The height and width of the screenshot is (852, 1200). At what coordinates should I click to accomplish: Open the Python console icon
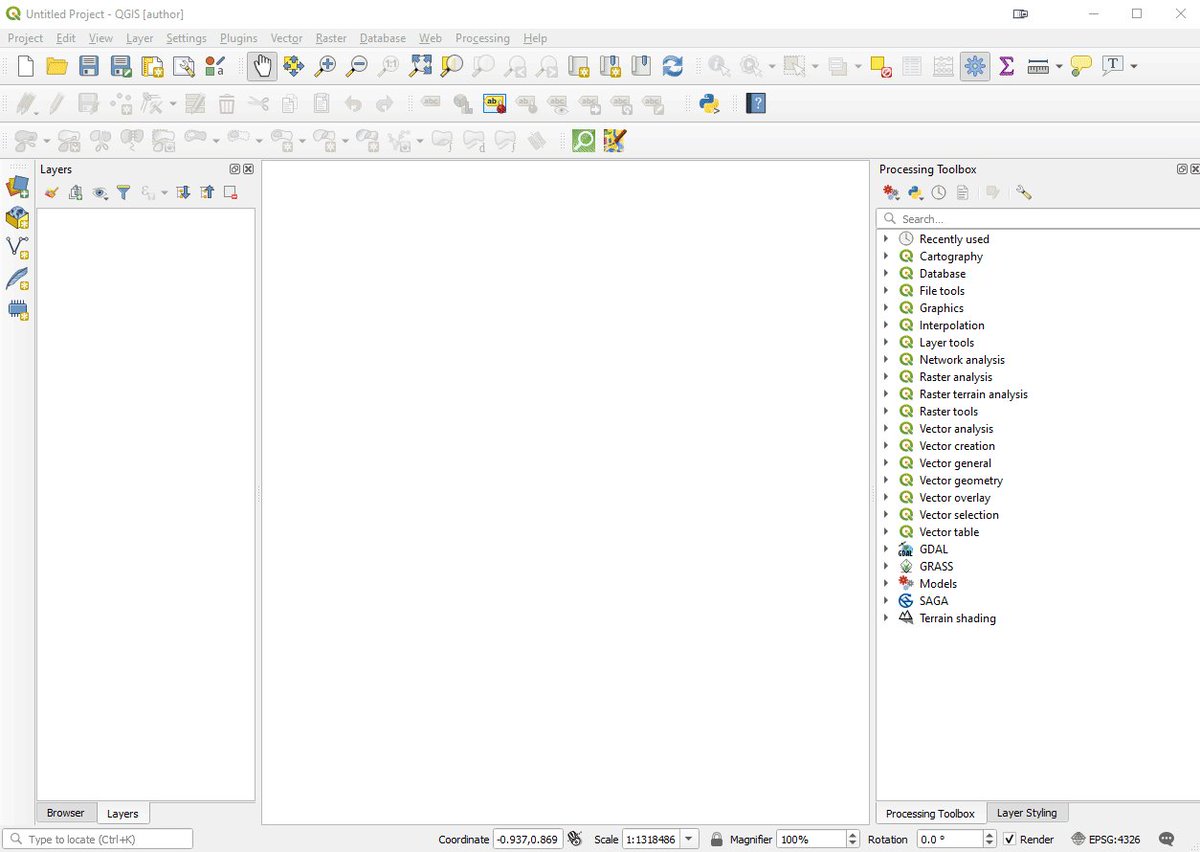pyautogui.click(x=710, y=103)
